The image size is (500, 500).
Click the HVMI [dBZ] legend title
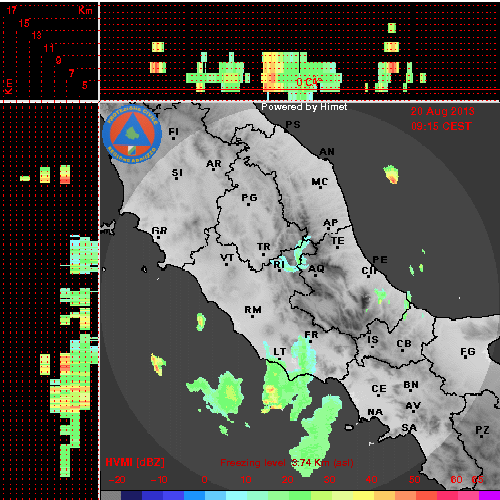(x=135, y=462)
